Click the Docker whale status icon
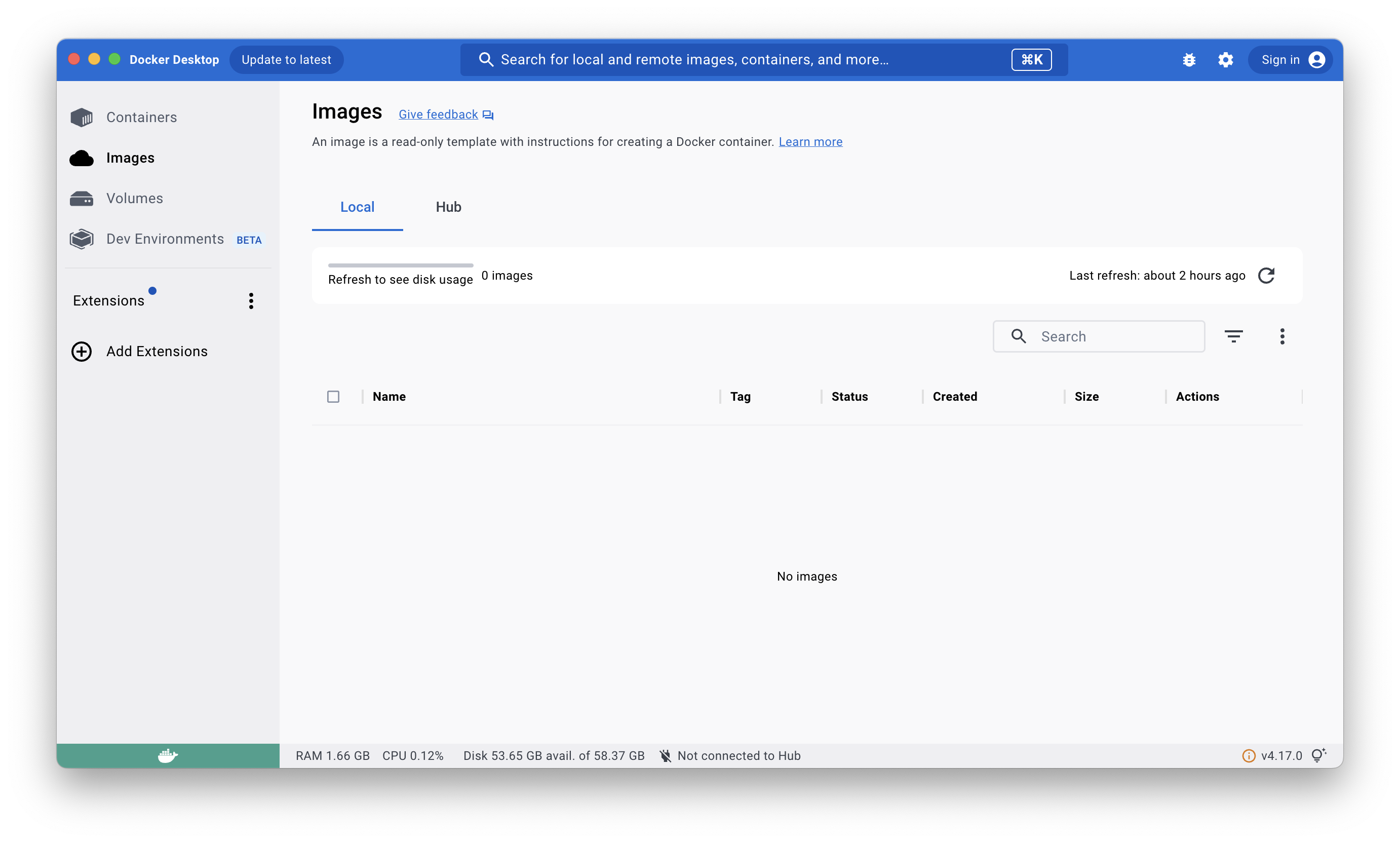The width and height of the screenshot is (1400, 843). pos(168,755)
